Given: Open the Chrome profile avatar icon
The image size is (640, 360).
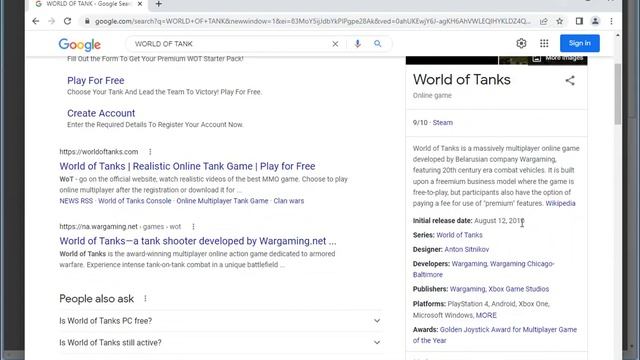Looking at the screenshot, I should point(595,21).
